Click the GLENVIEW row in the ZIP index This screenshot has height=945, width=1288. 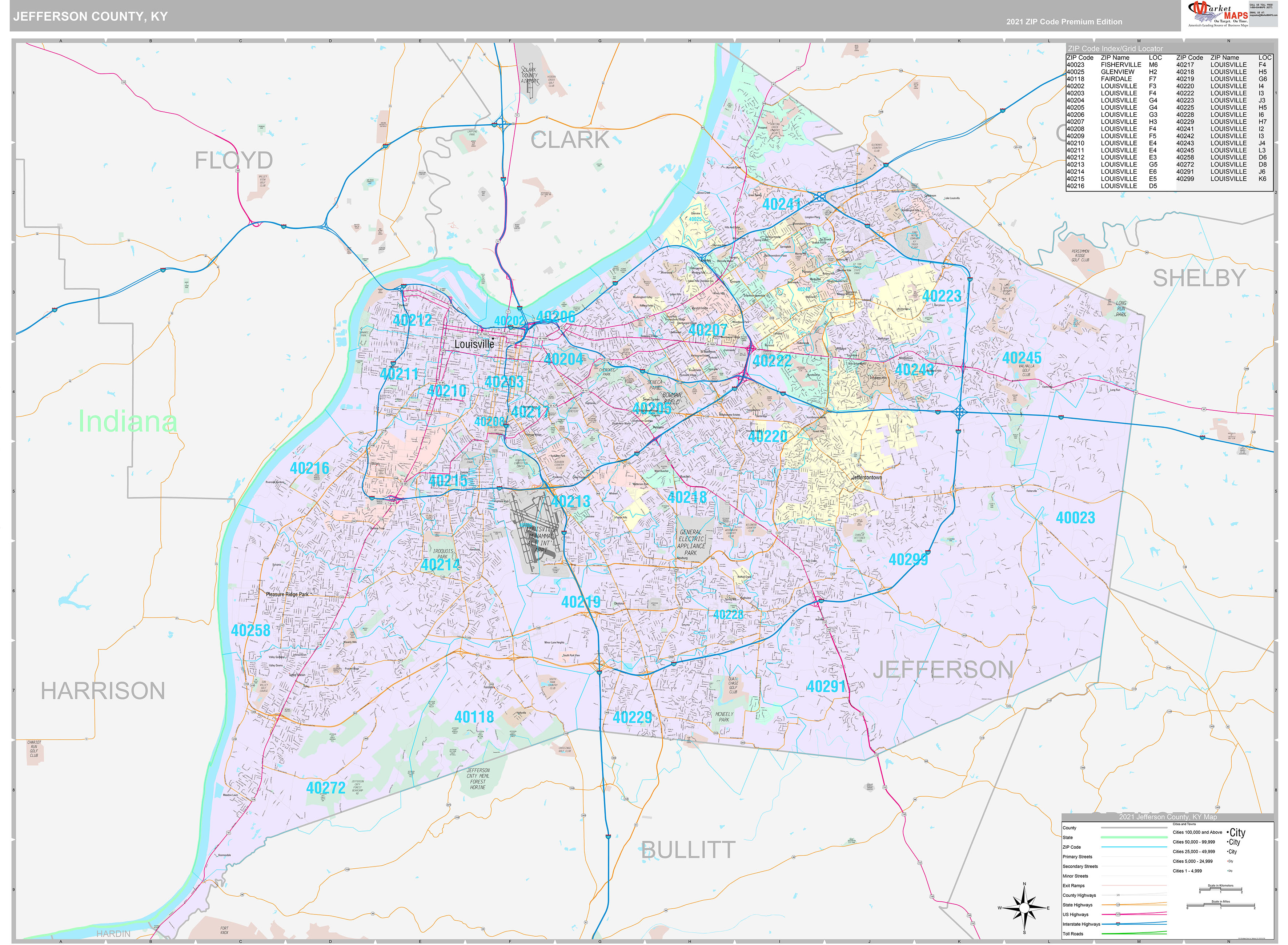click(1112, 72)
